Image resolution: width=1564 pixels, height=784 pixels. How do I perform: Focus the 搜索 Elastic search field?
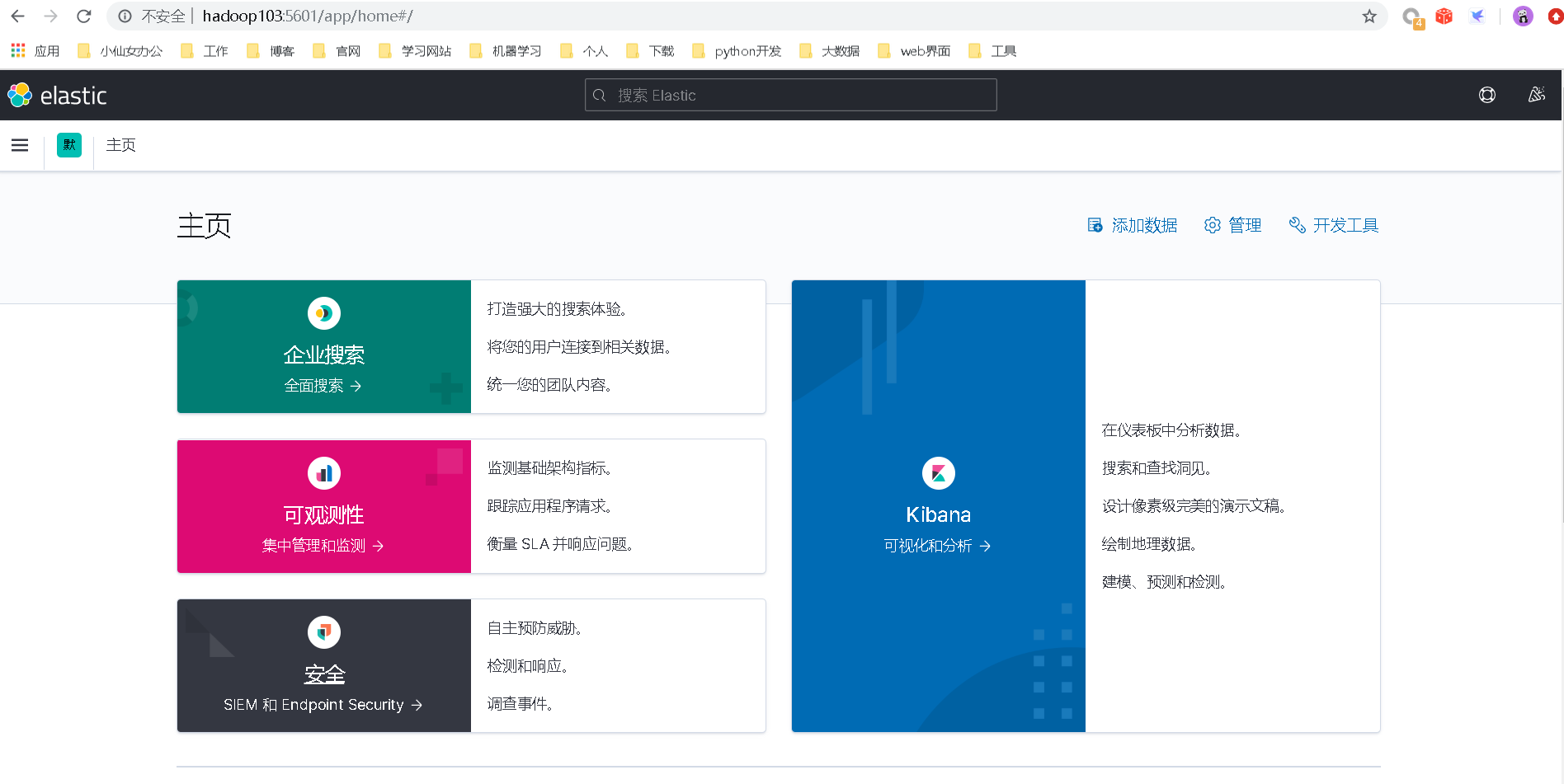point(791,95)
